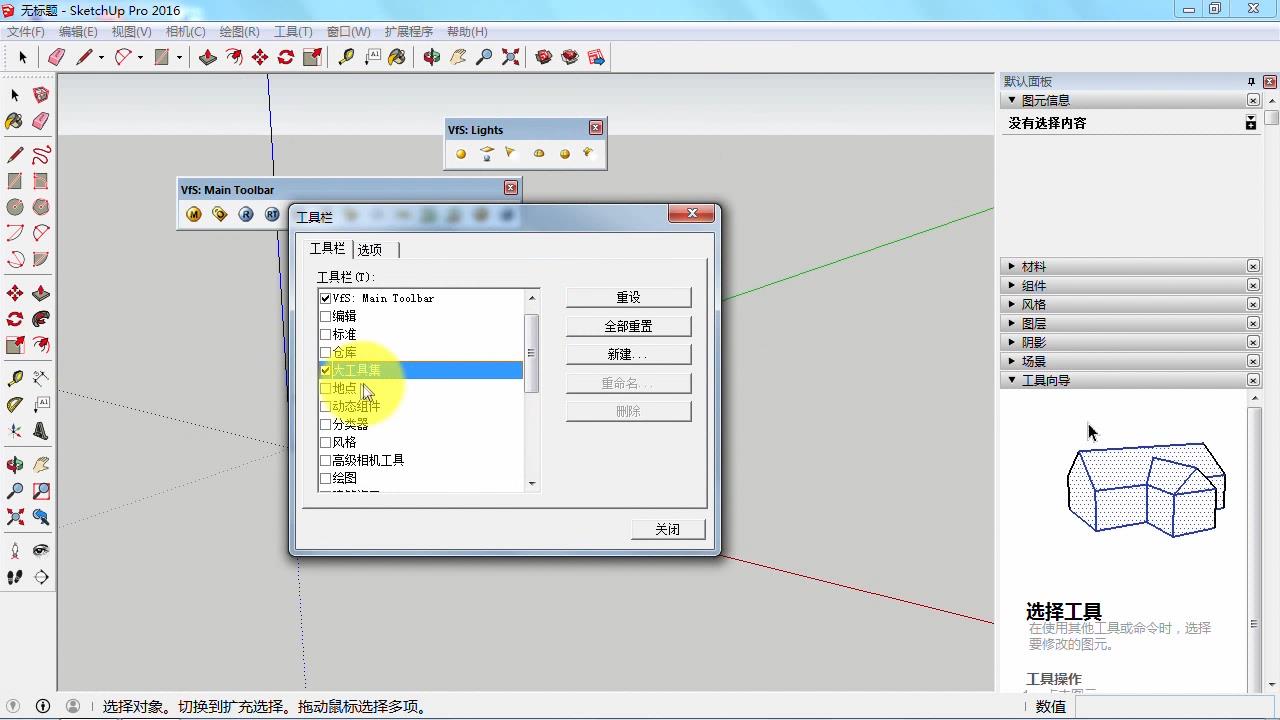The width and height of the screenshot is (1280, 720).
Task: Expand the 图层 panel
Action: [x=1012, y=323]
